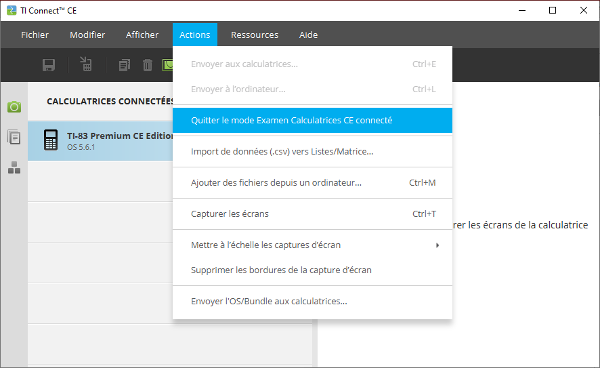Viewport: 600px width, 368px height.
Task: Click the trash delete toolbar icon
Action: [148, 65]
